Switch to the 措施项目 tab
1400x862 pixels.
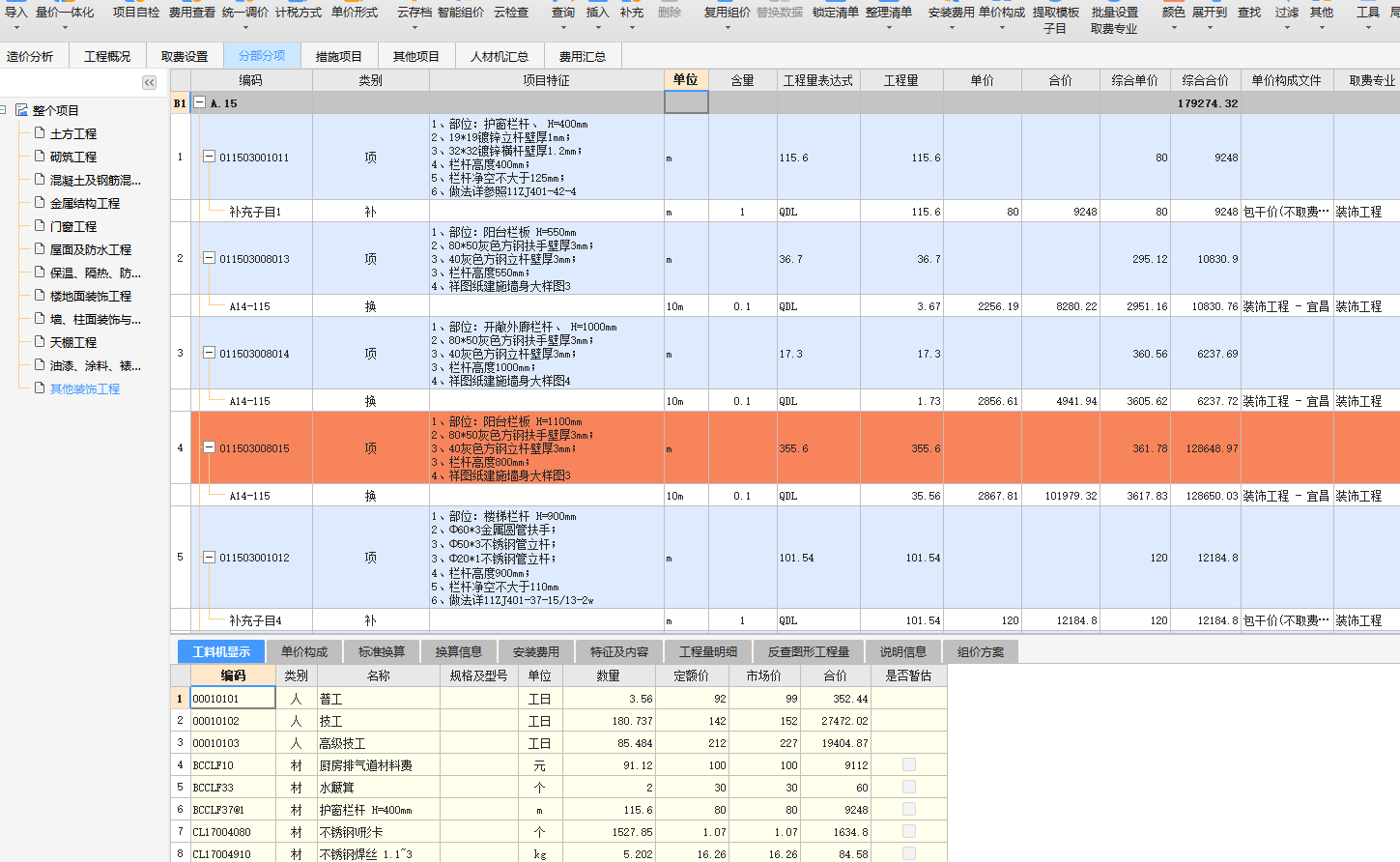(x=339, y=56)
